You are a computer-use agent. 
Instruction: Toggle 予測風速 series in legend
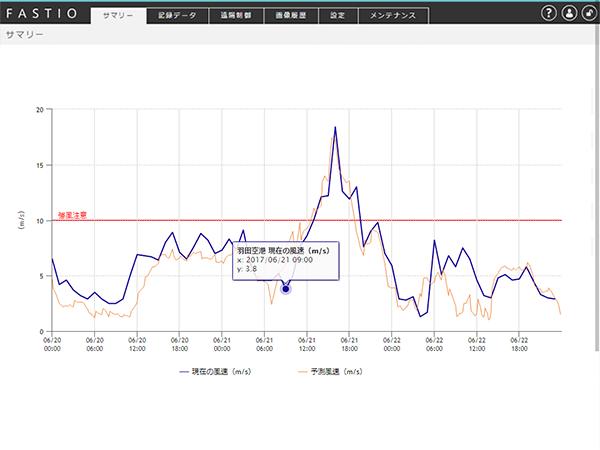pos(332,370)
